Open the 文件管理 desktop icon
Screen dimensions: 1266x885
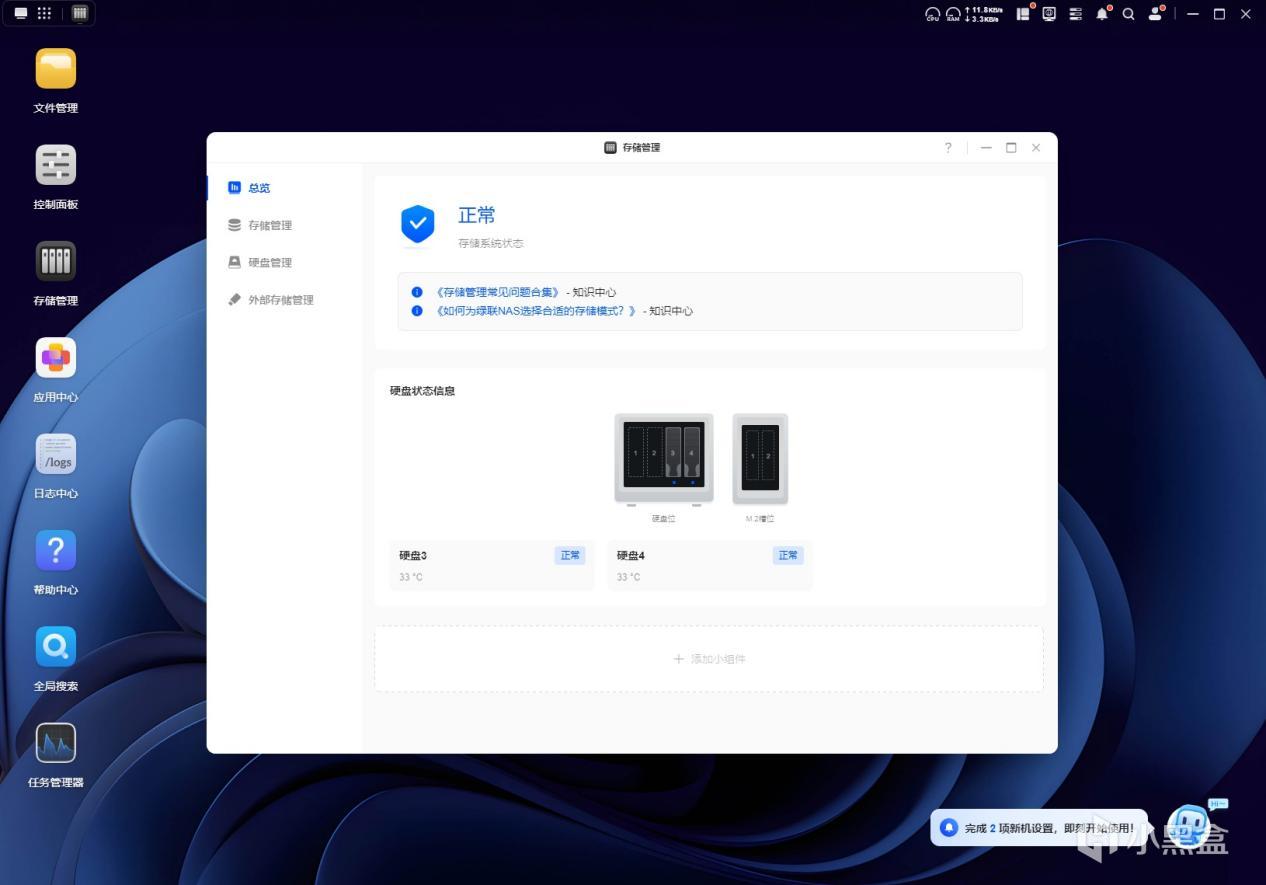(56, 69)
